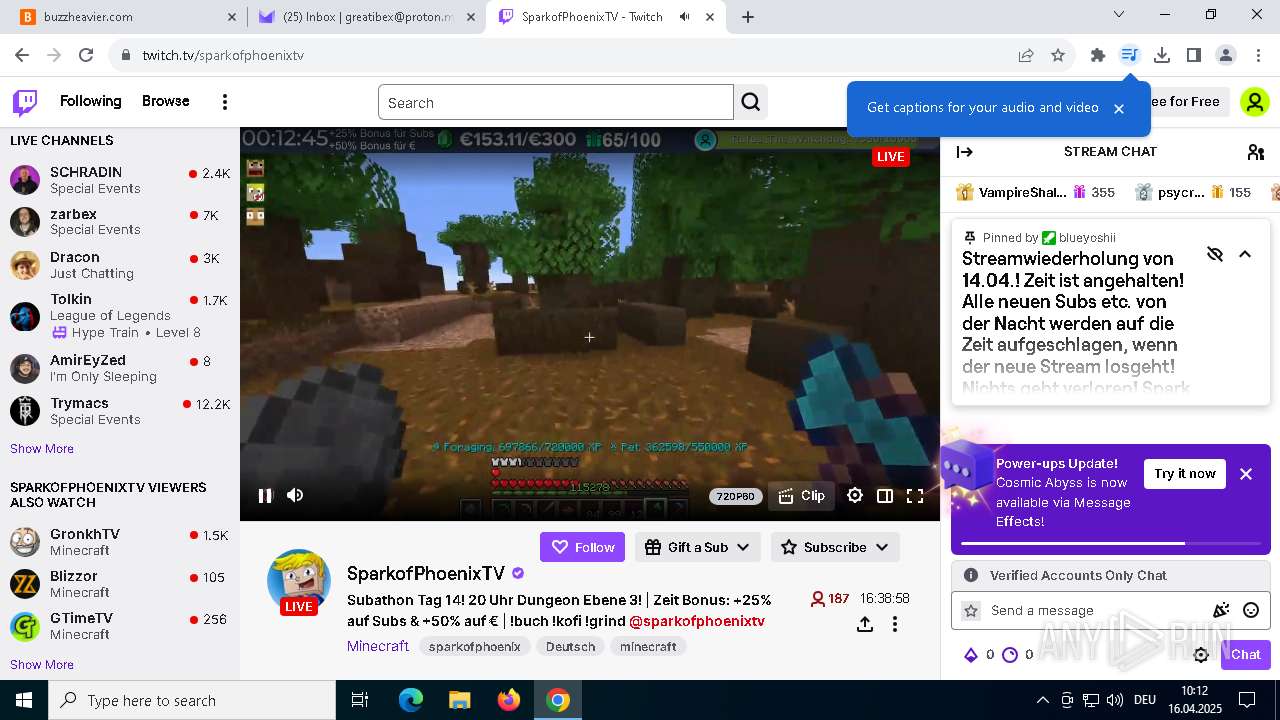1280x720 pixels.
Task: Click the Deutsch tag
Action: [x=571, y=647]
